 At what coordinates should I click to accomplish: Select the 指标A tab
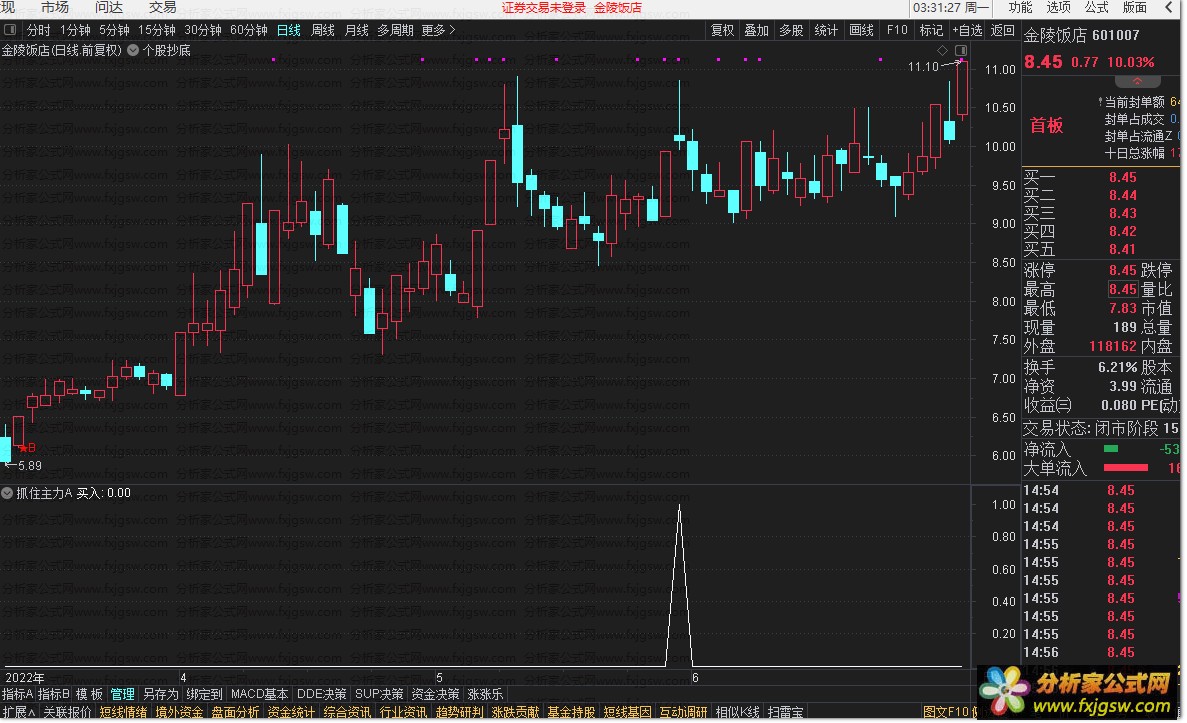(x=17, y=694)
